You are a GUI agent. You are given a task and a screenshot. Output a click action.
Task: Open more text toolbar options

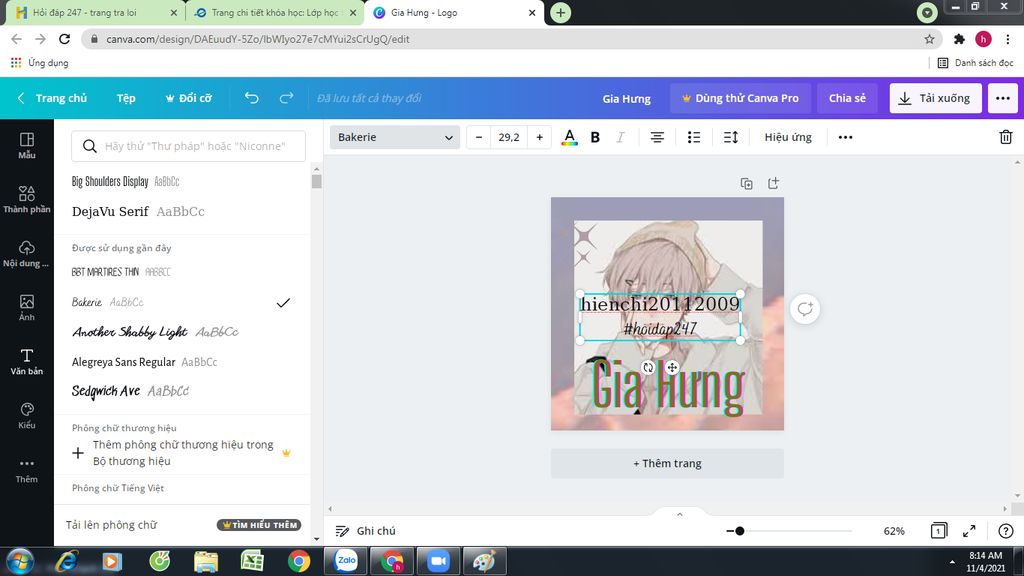tap(845, 137)
